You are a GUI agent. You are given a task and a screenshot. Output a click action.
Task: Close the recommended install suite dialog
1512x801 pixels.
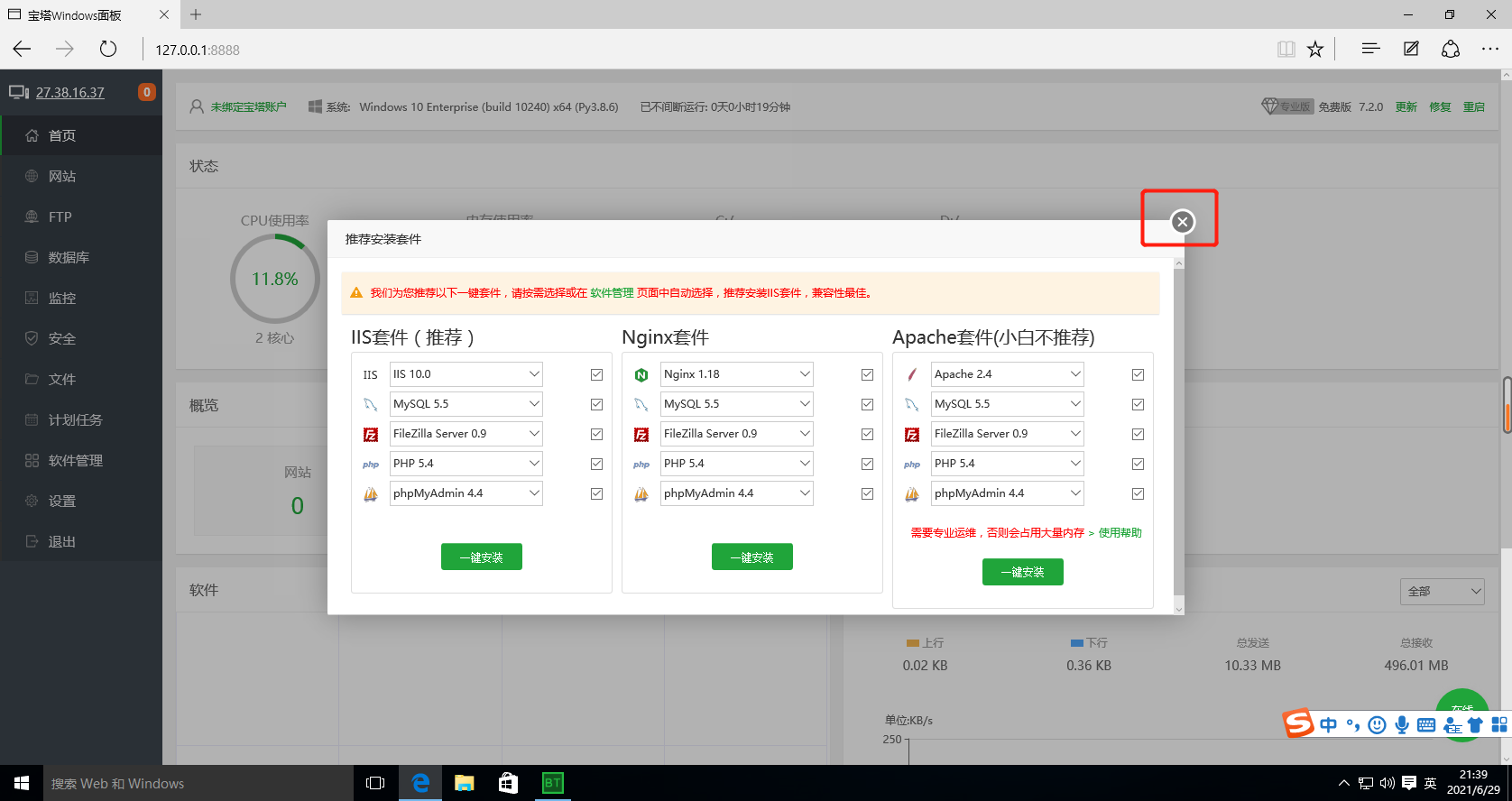(1182, 222)
